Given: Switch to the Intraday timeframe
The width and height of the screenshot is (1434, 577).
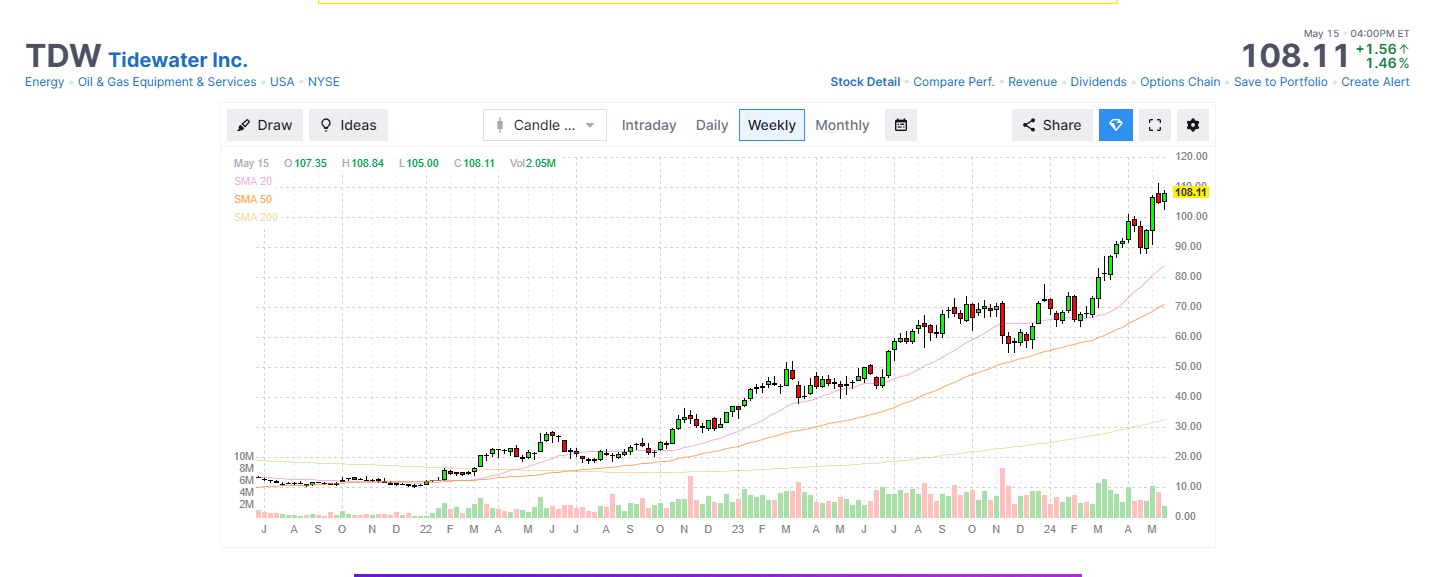Looking at the screenshot, I should pyautogui.click(x=649, y=125).
